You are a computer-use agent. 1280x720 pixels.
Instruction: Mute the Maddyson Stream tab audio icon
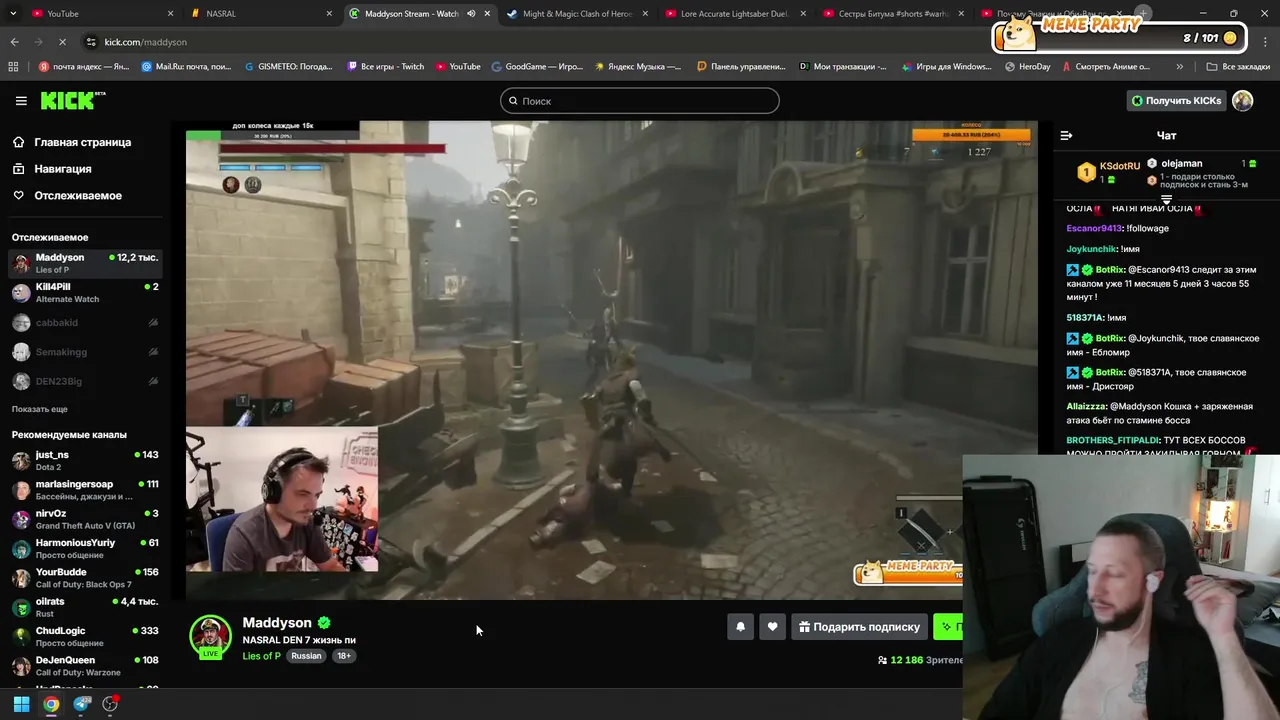(x=471, y=14)
